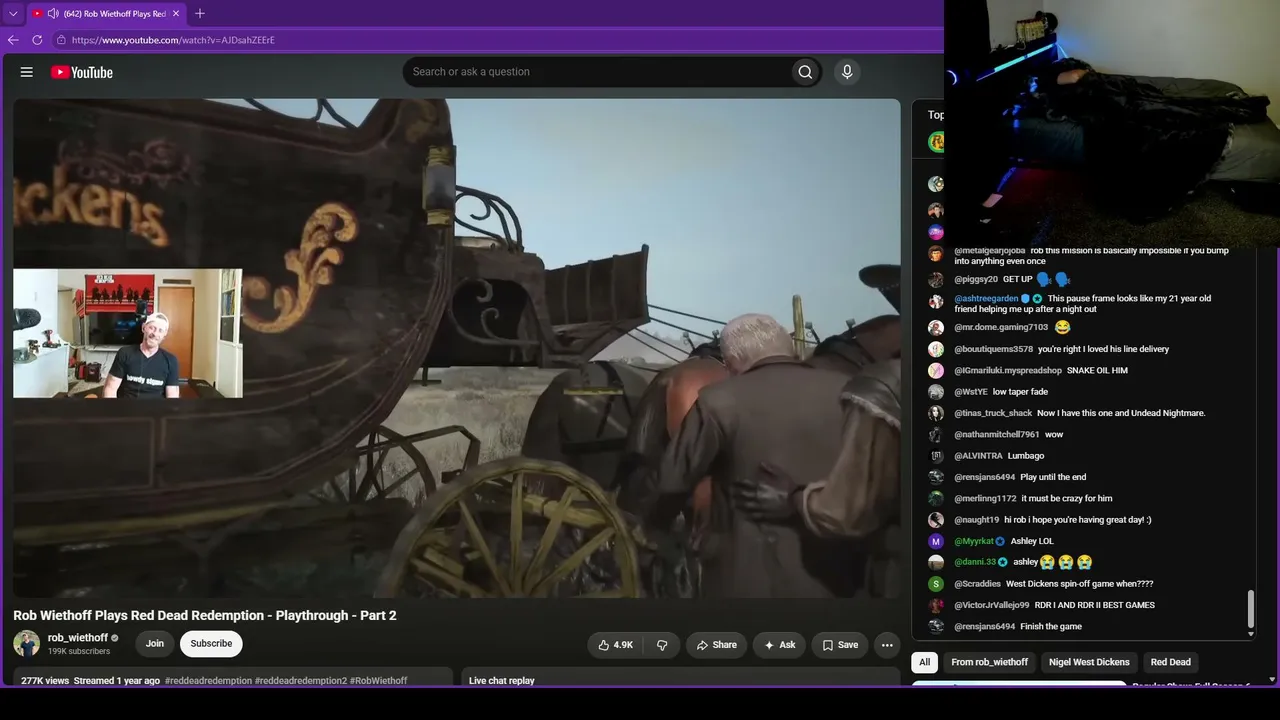1280x720 pixels.
Task: Open @VictorJrVallejo99's chat avatar
Action: [936, 605]
